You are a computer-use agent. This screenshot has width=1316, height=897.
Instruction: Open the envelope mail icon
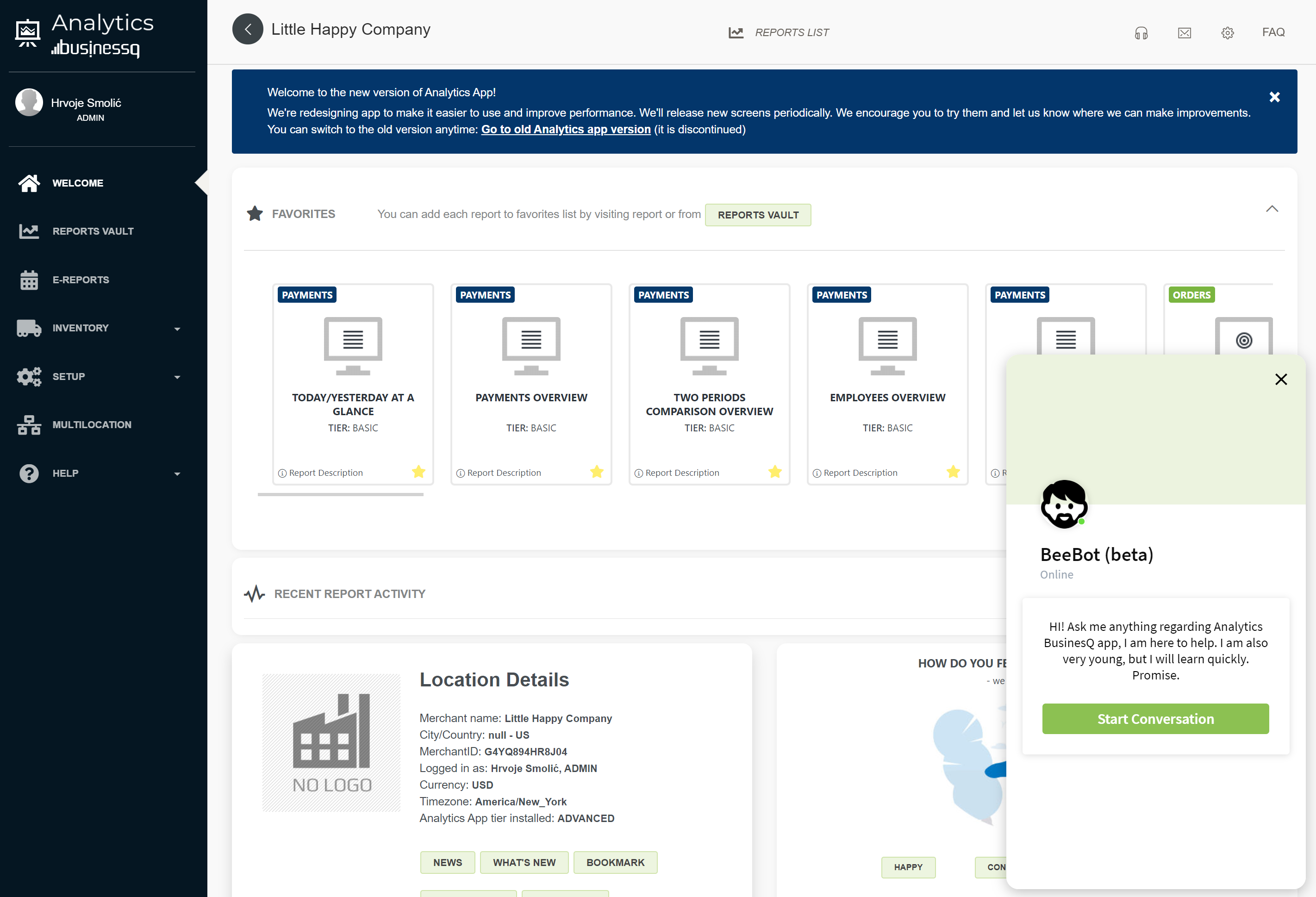[x=1184, y=33]
